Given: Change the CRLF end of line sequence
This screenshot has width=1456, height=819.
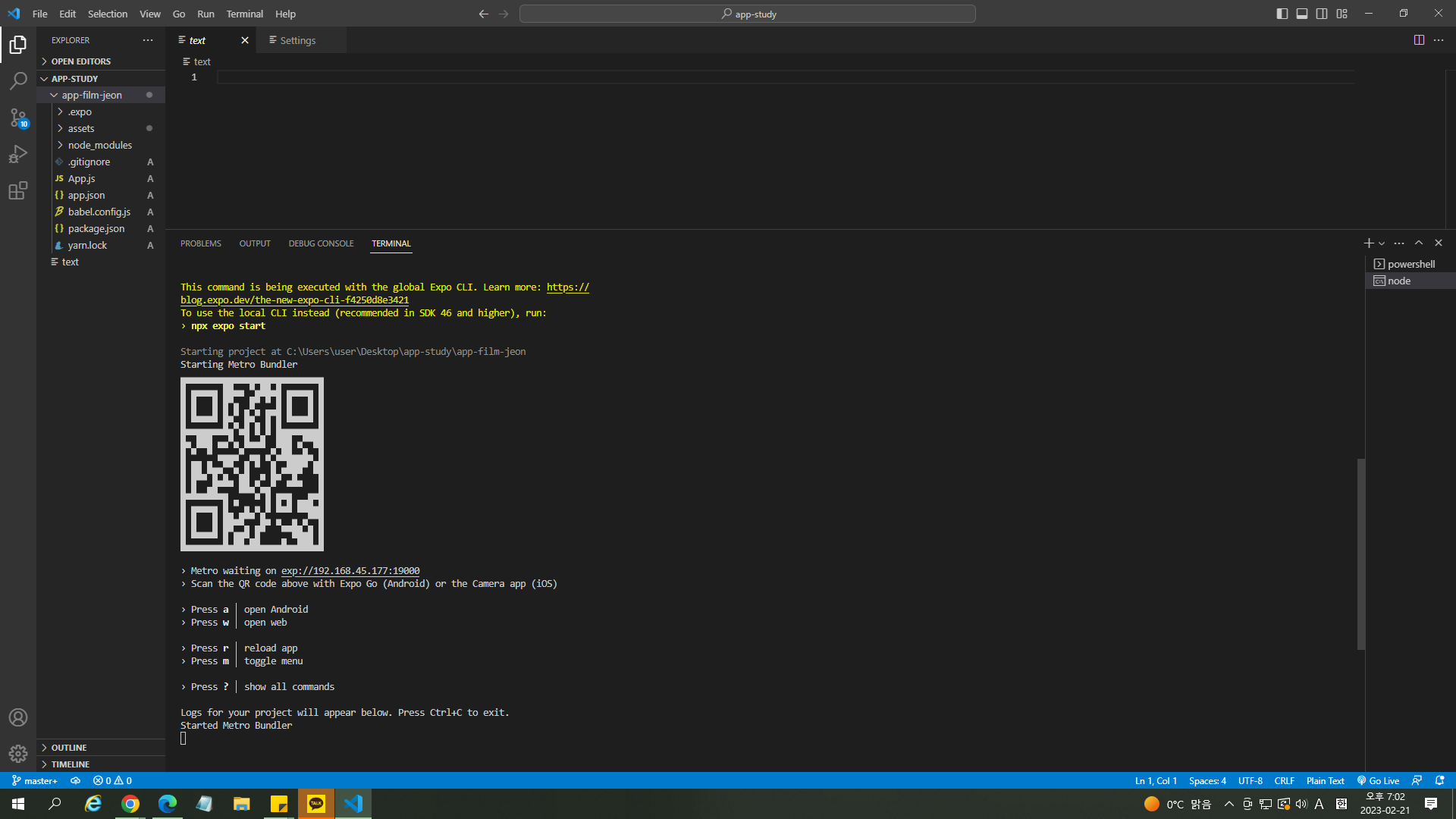Looking at the screenshot, I should 1284,780.
